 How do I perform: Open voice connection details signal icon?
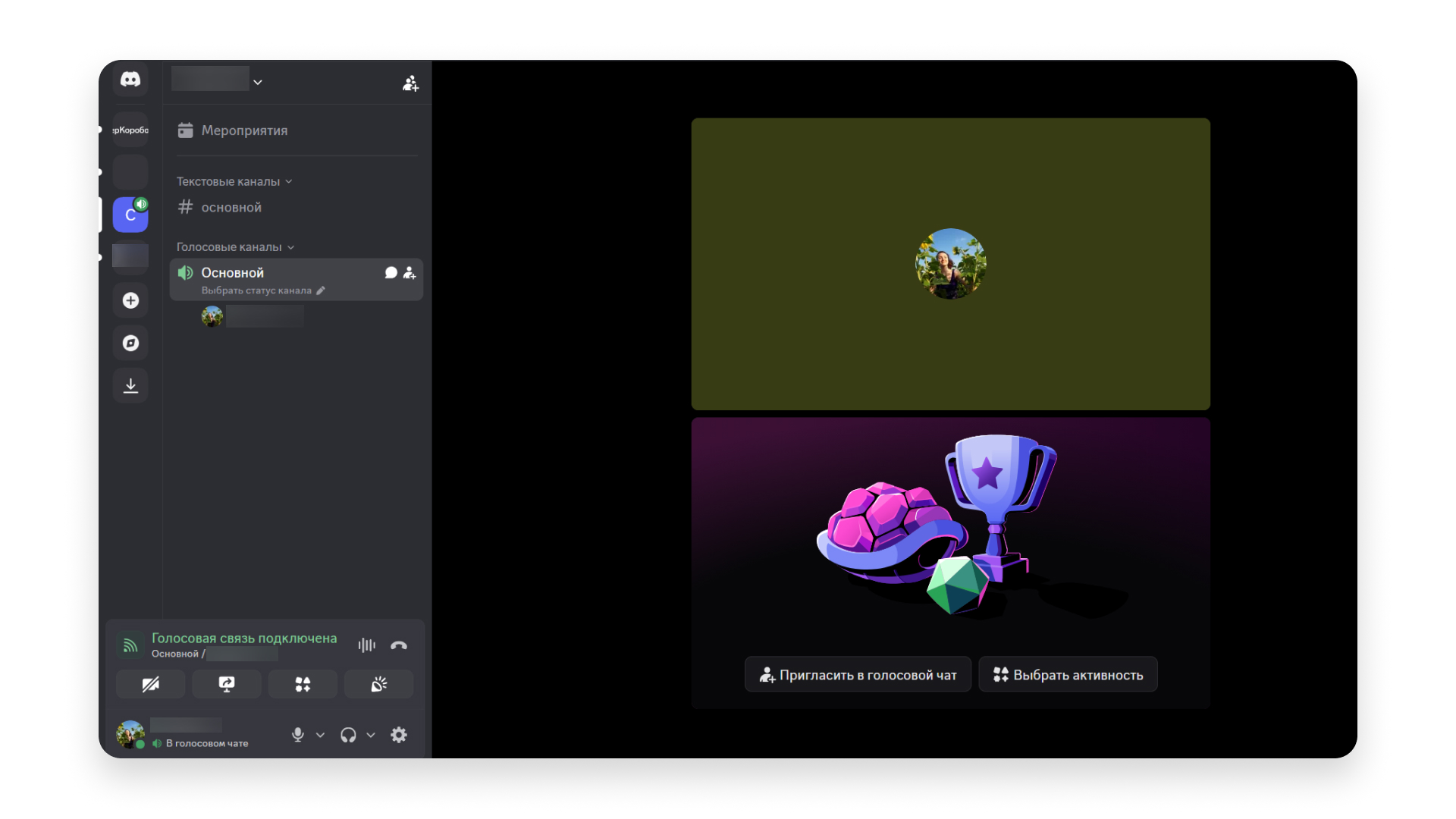point(130,645)
